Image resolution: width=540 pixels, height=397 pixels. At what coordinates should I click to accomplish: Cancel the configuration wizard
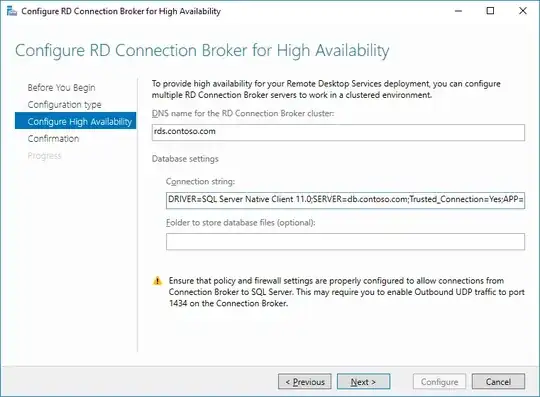tap(498, 382)
